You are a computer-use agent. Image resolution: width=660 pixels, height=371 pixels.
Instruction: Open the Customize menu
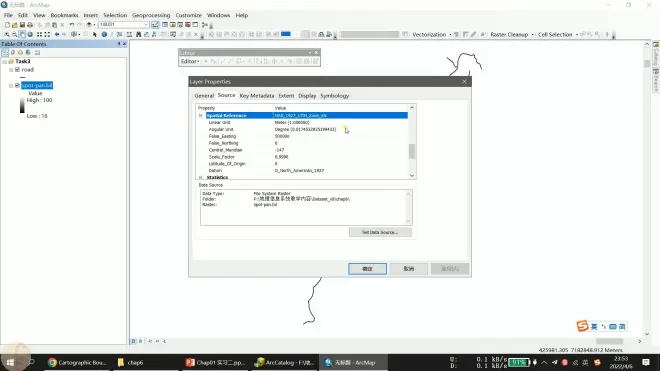click(x=189, y=15)
